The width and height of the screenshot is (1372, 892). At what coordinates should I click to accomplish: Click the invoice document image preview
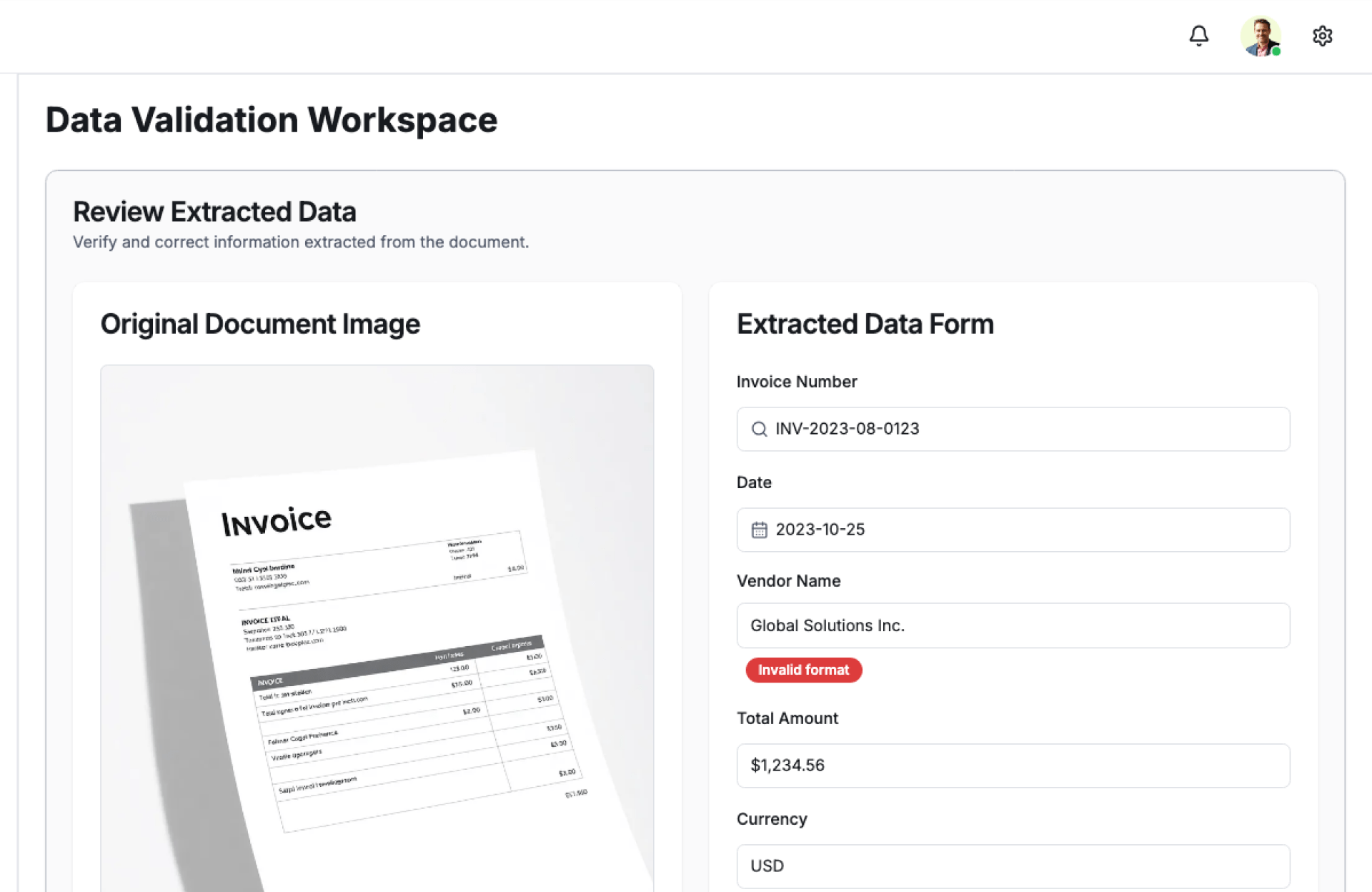[377, 629]
